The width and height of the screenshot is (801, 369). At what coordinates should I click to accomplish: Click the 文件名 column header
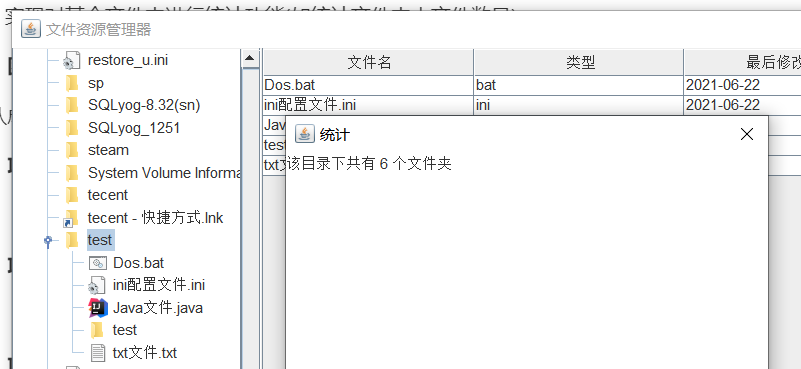point(369,62)
